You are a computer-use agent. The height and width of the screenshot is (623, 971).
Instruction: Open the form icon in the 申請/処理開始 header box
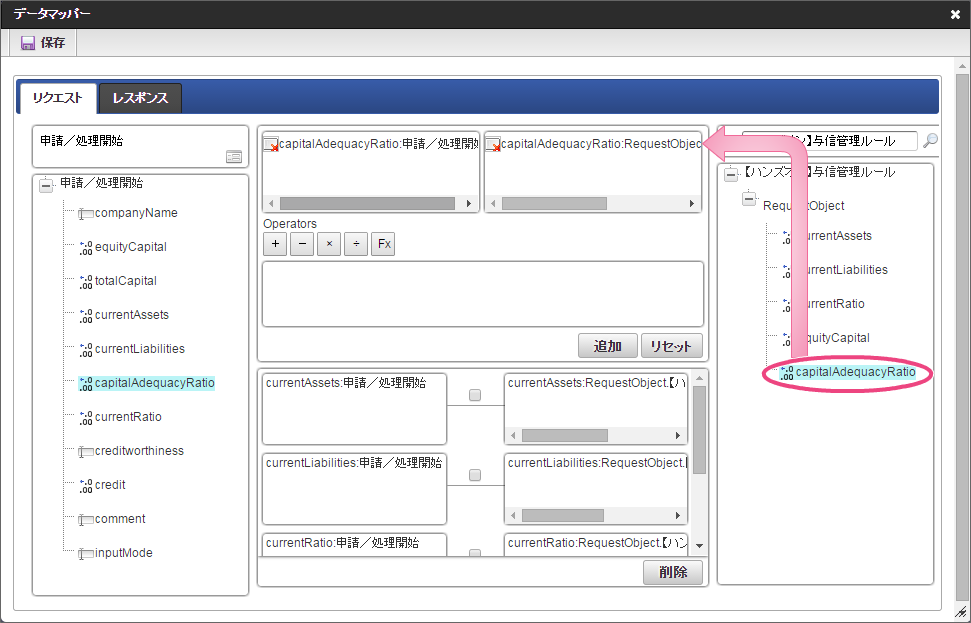coord(234,157)
